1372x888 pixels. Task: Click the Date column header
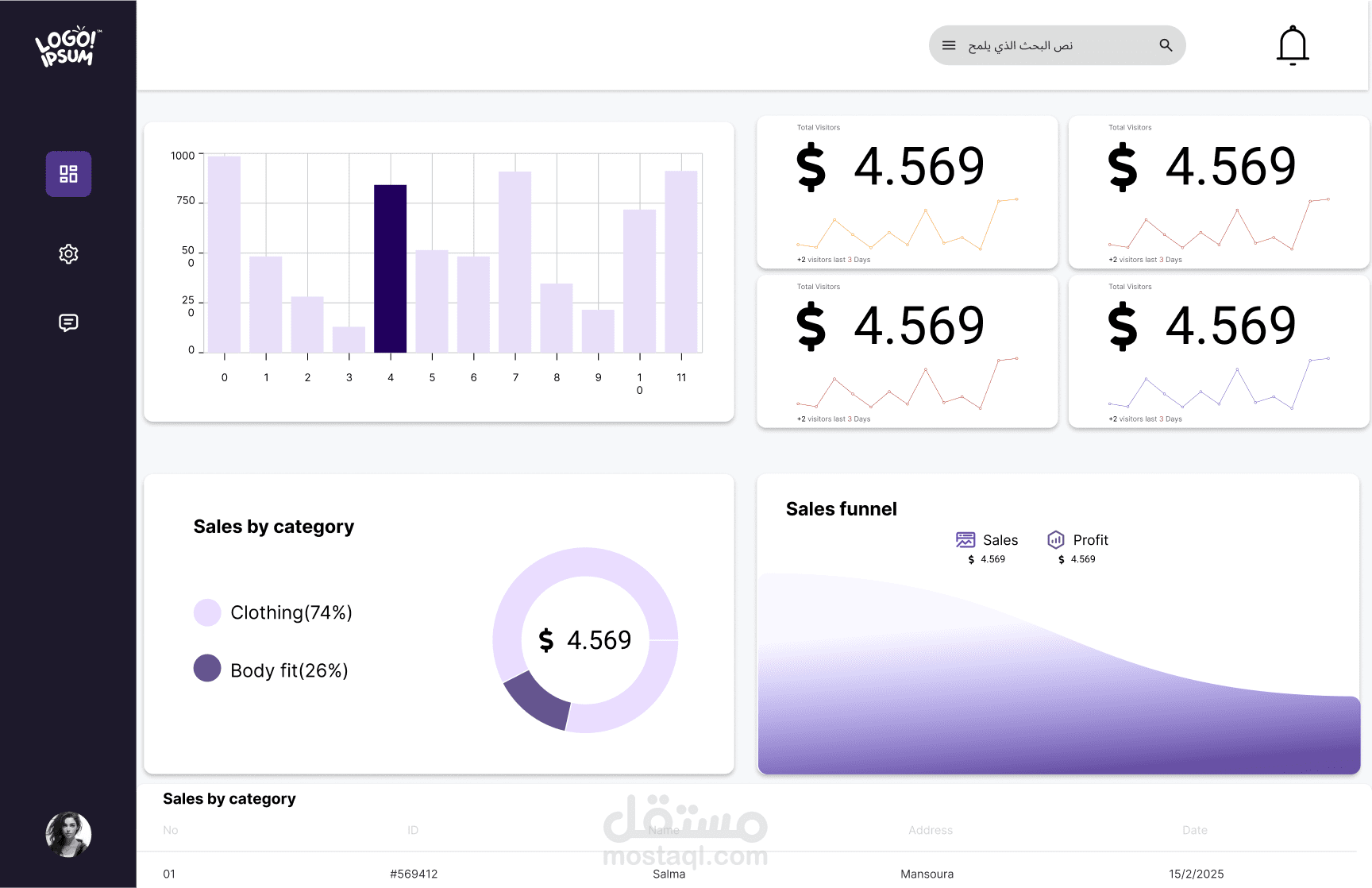1195,830
